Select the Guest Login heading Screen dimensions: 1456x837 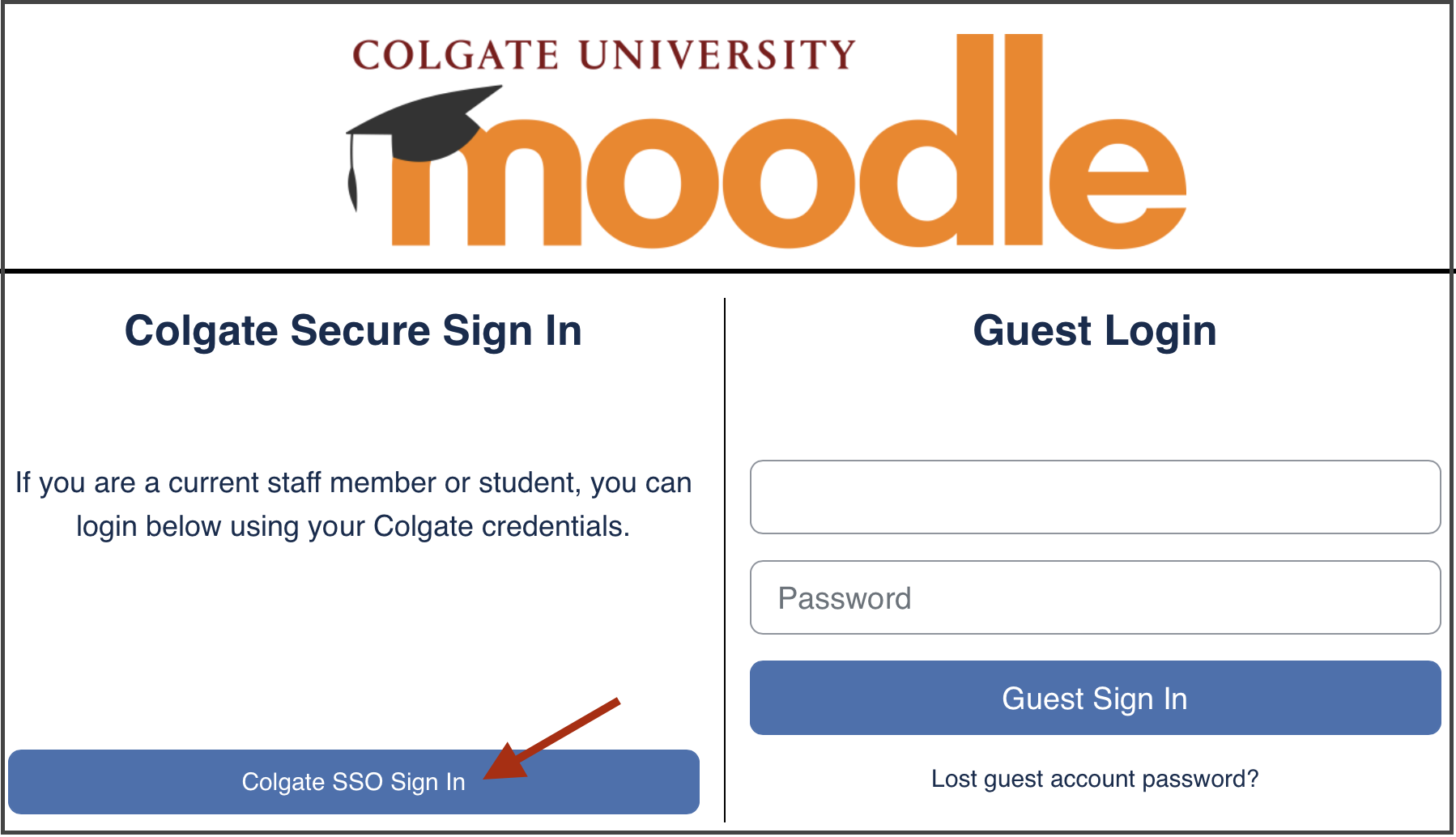[x=1095, y=331]
